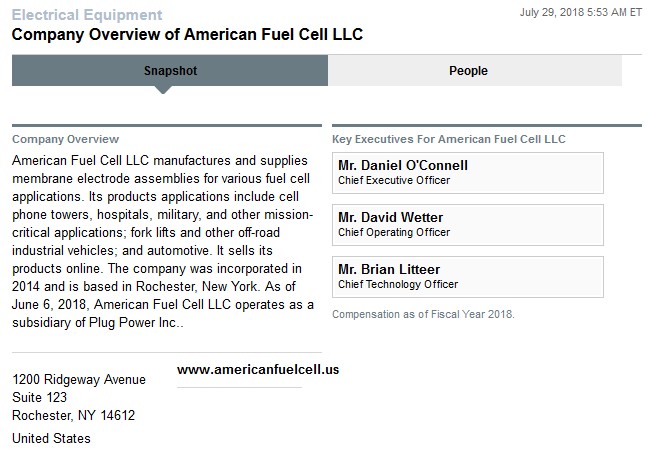Click the Chief Technology Officer title
Image resolution: width=653 pixels, height=452 pixels.
coord(396,285)
